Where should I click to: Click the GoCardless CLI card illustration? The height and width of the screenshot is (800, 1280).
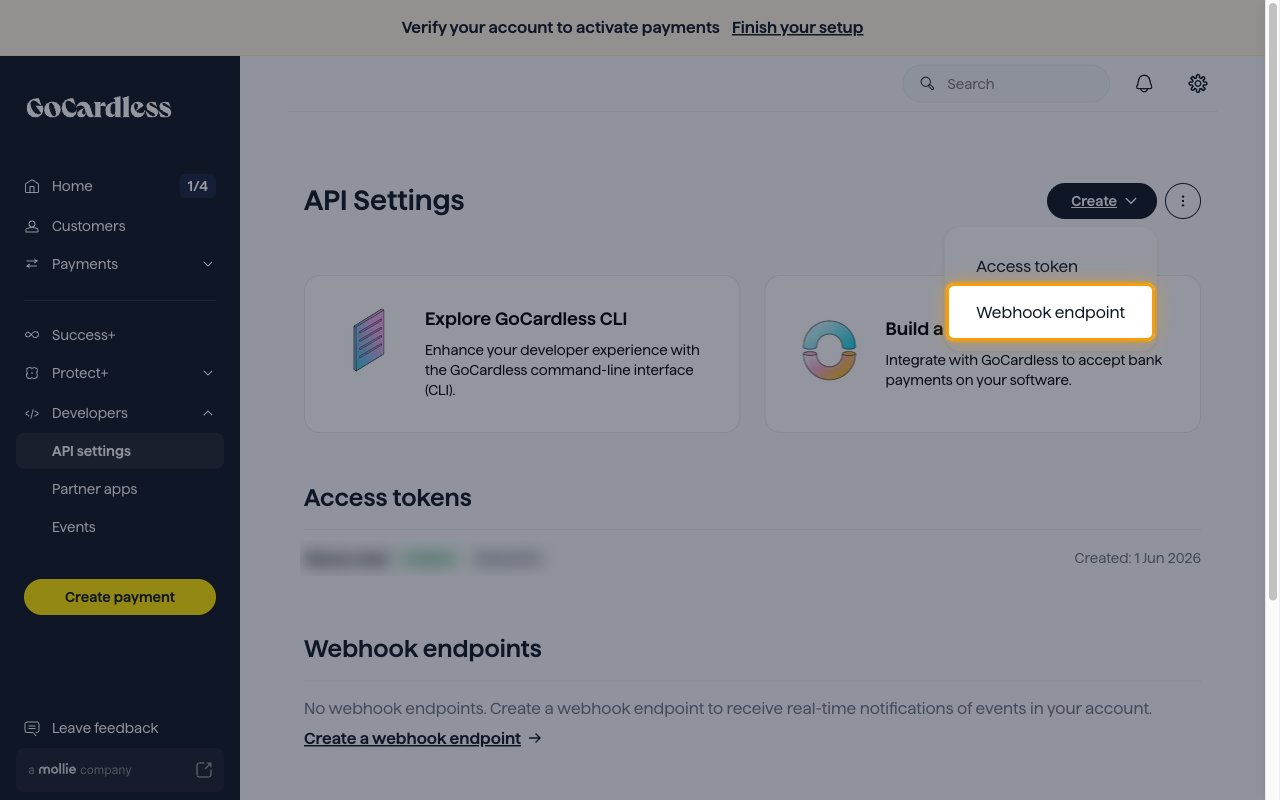tap(369, 340)
